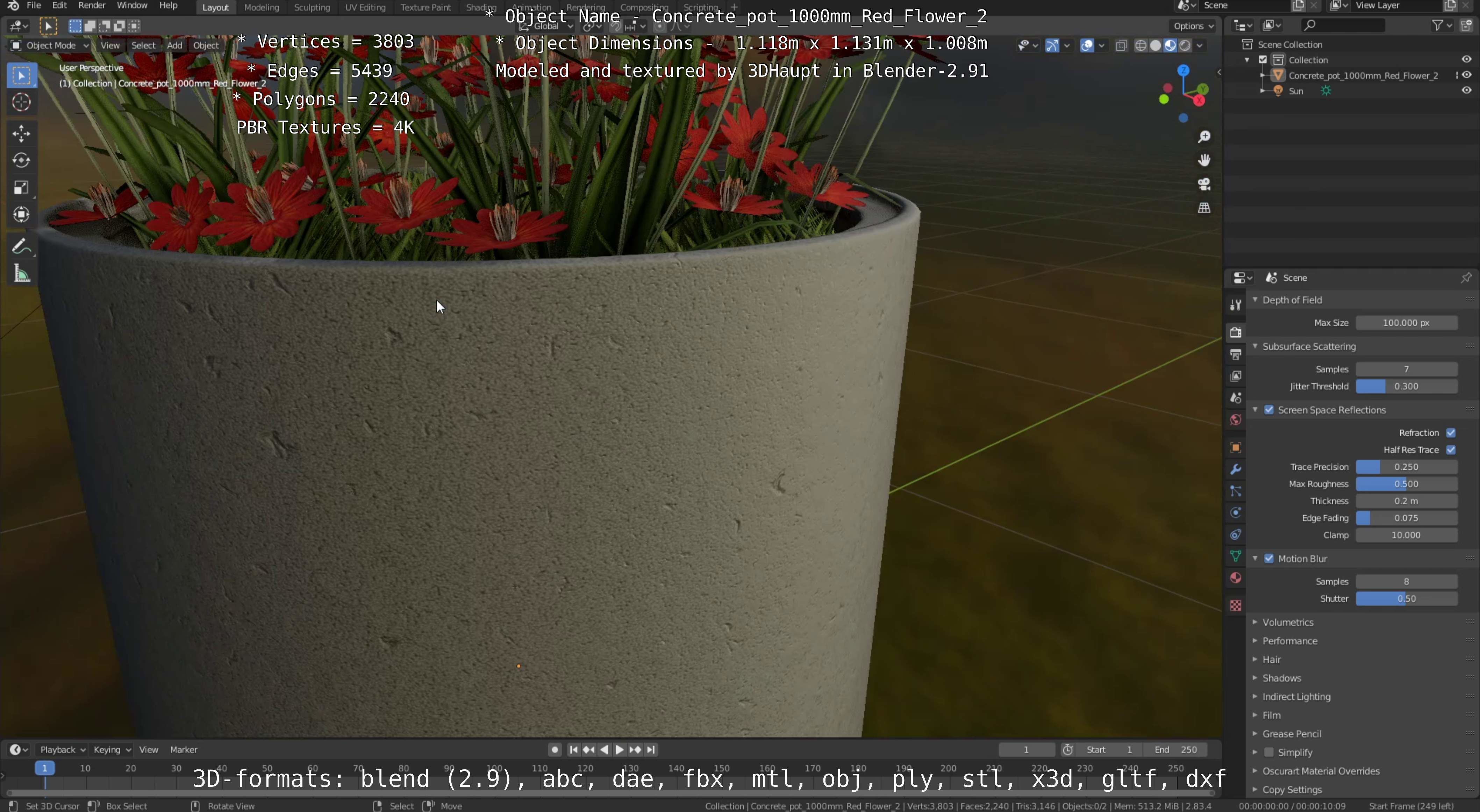Click auto keying record button
The height and width of the screenshot is (812, 1480).
pos(555,750)
